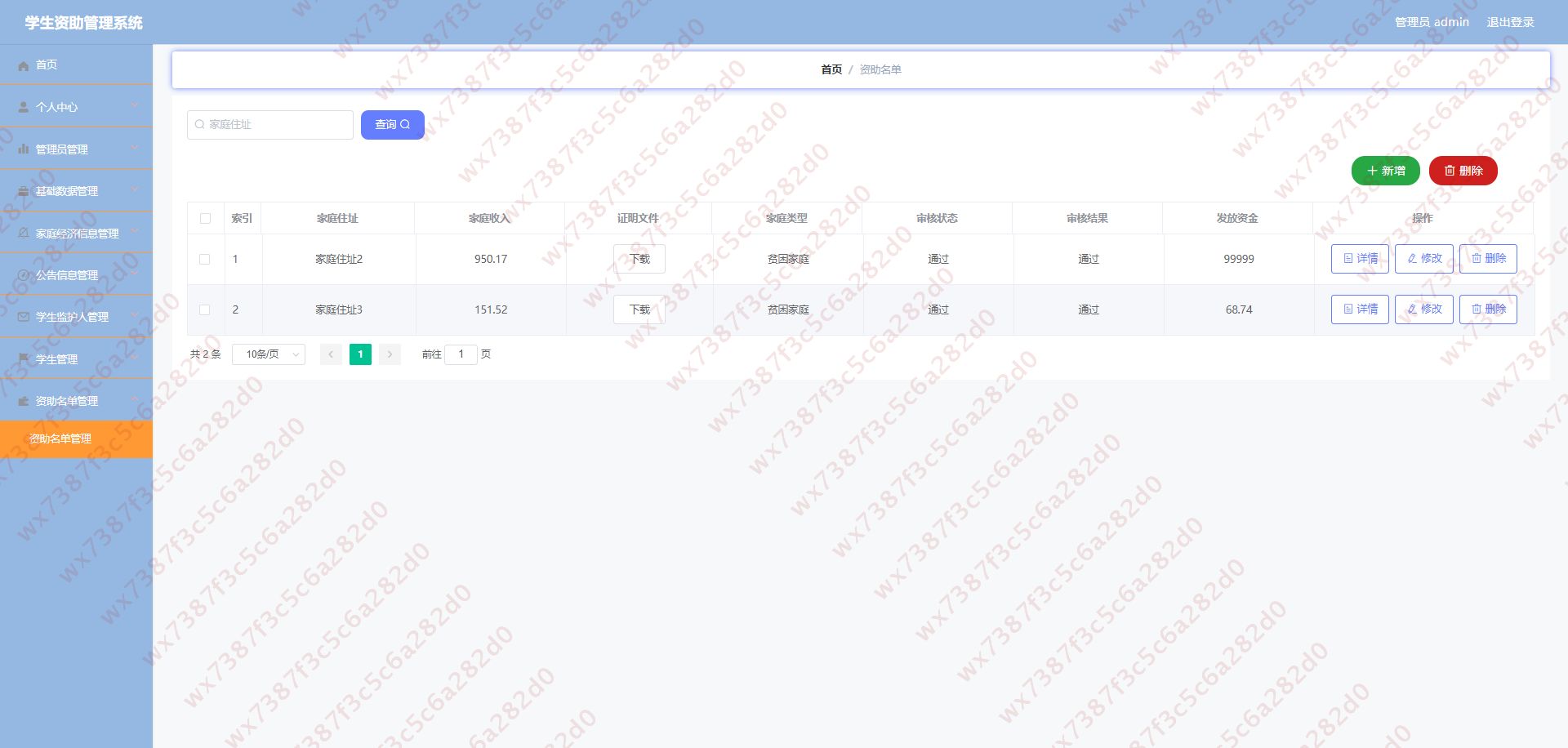The image size is (1568, 748).
Task: Click 退出登录 link
Action: pos(1510,23)
